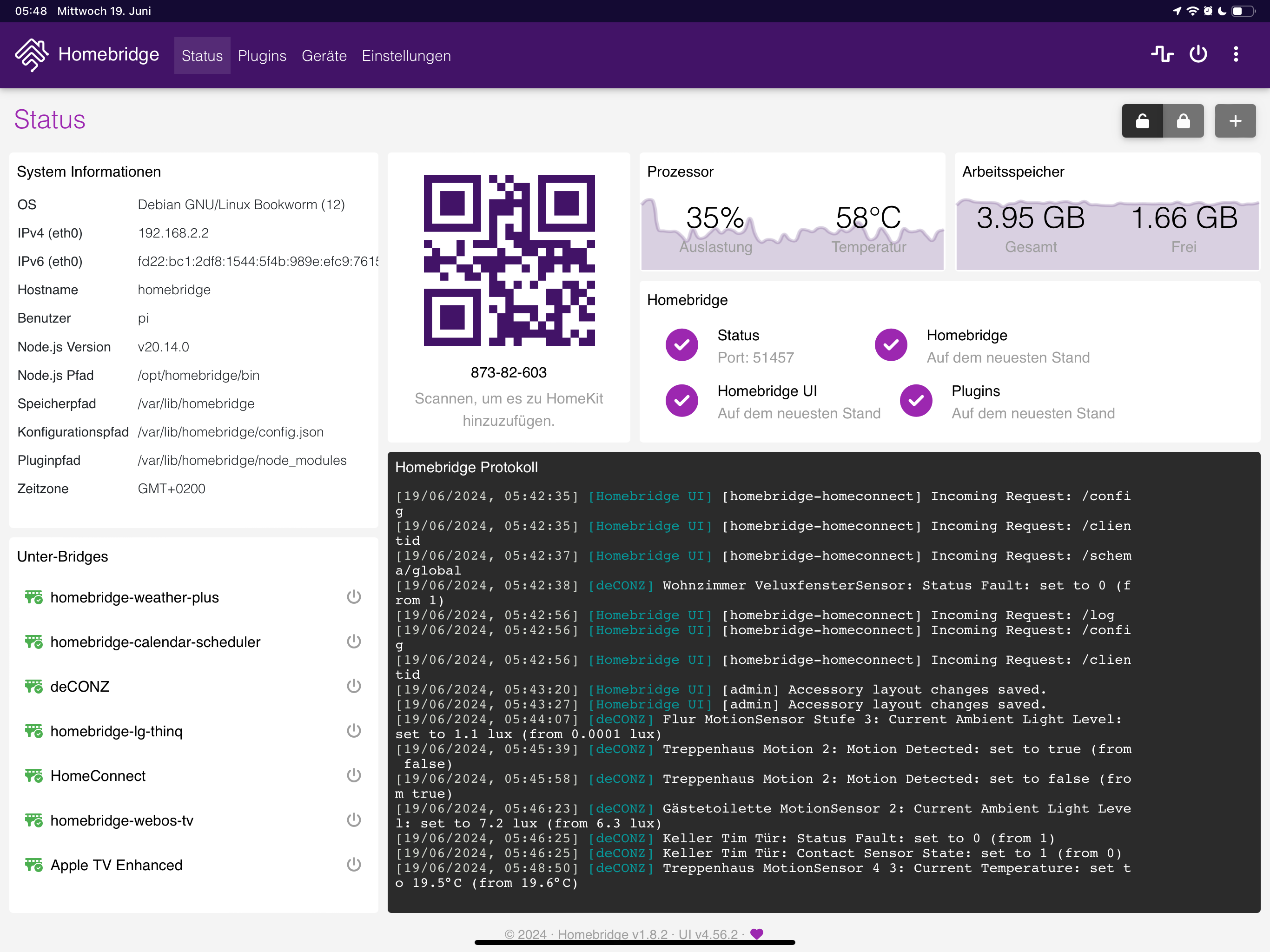Switch to the Geräte tab
This screenshot has height=952, width=1270.
click(x=324, y=56)
